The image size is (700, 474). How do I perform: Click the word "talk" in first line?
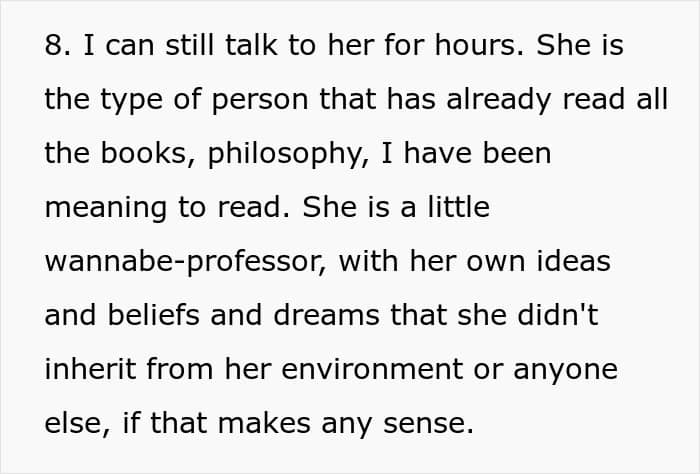point(251,45)
